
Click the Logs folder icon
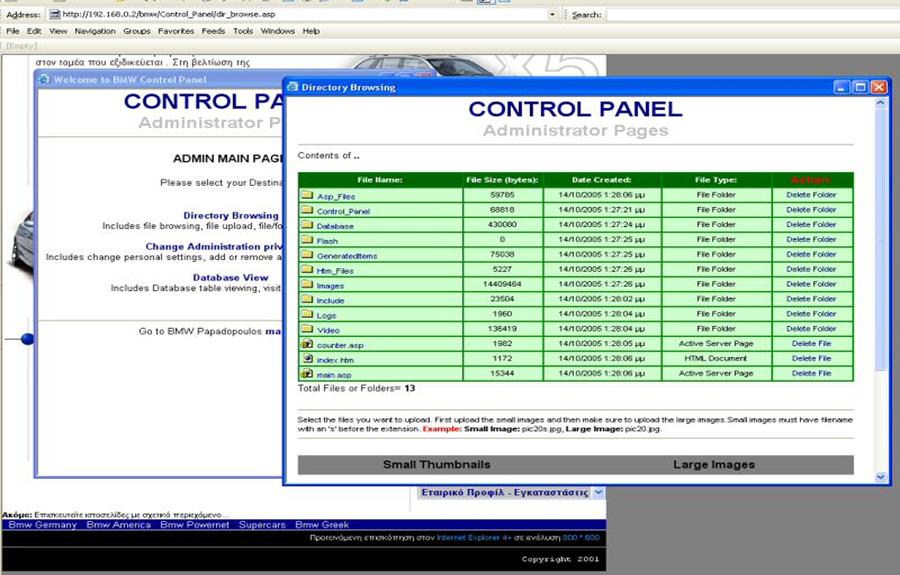[x=307, y=314]
